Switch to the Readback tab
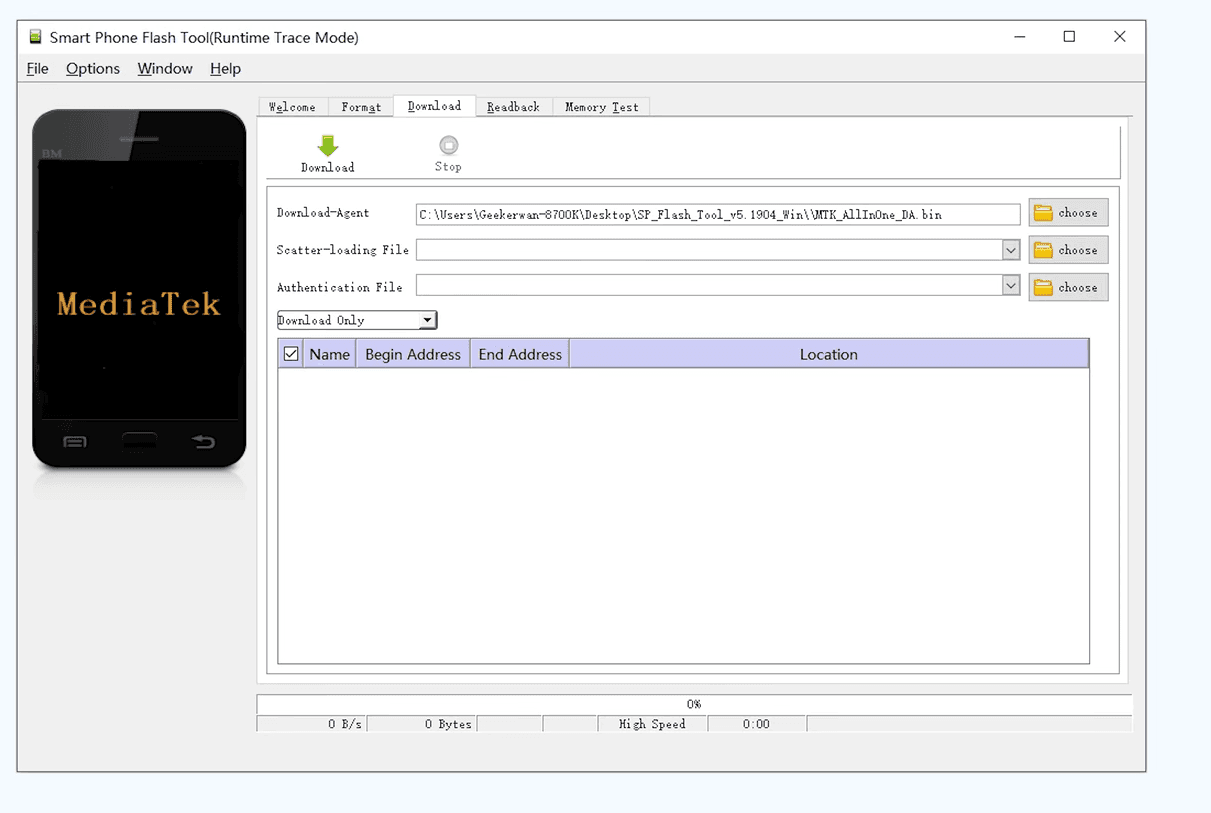 tap(513, 107)
